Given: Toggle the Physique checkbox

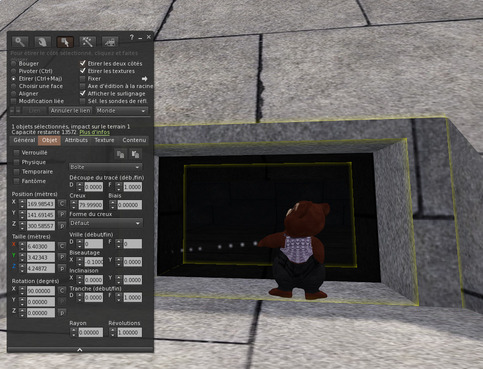Looking at the screenshot, I should click(16, 162).
